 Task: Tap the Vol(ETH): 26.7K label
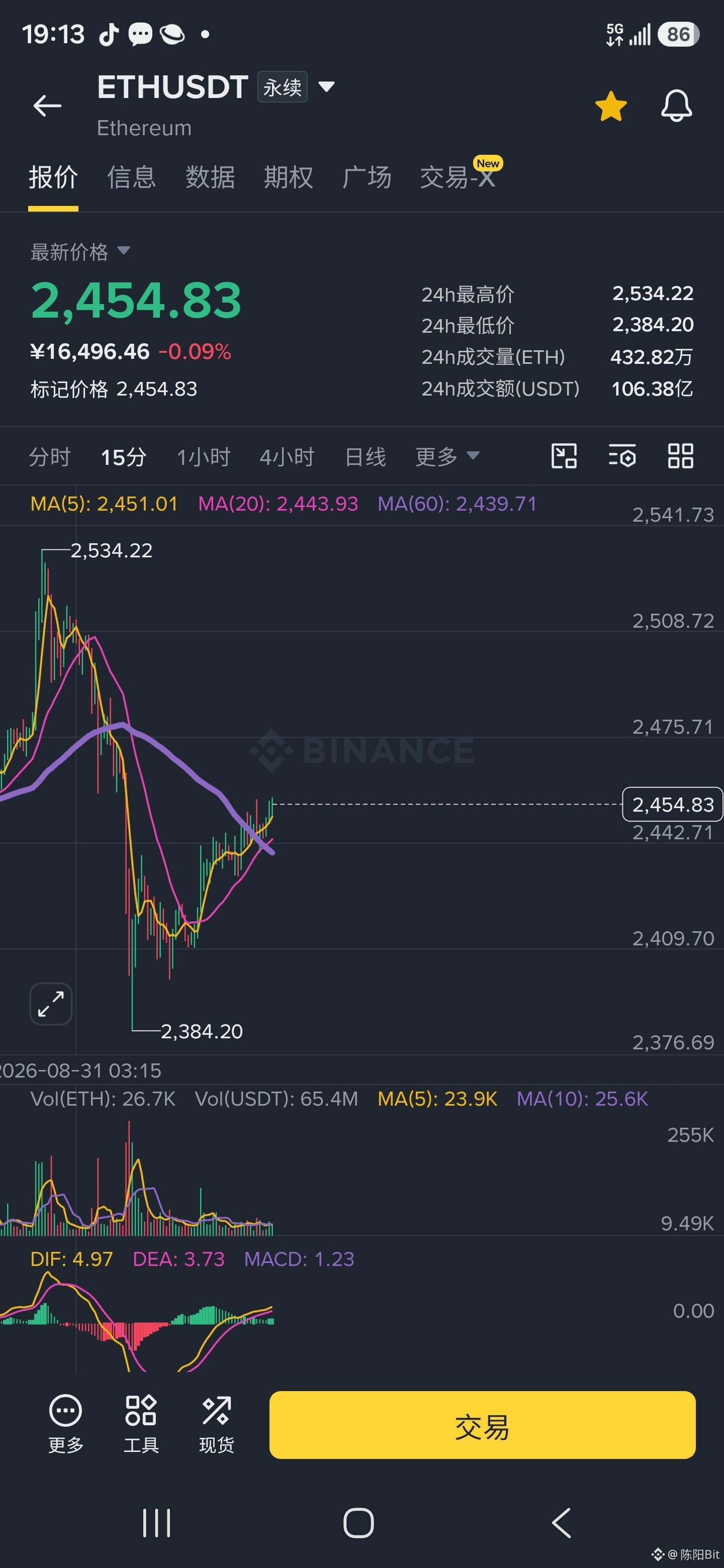tap(103, 1099)
